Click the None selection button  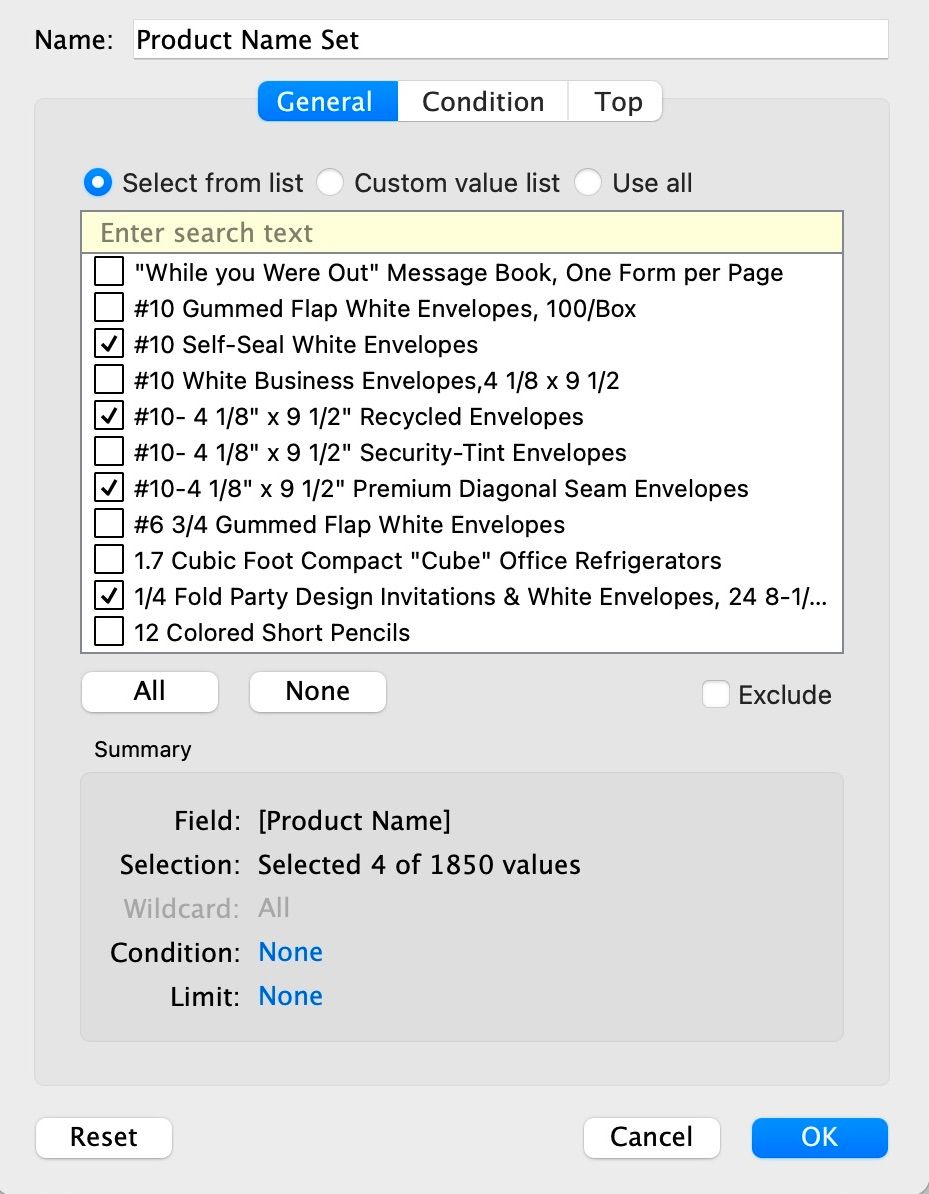[x=317, y=692]
